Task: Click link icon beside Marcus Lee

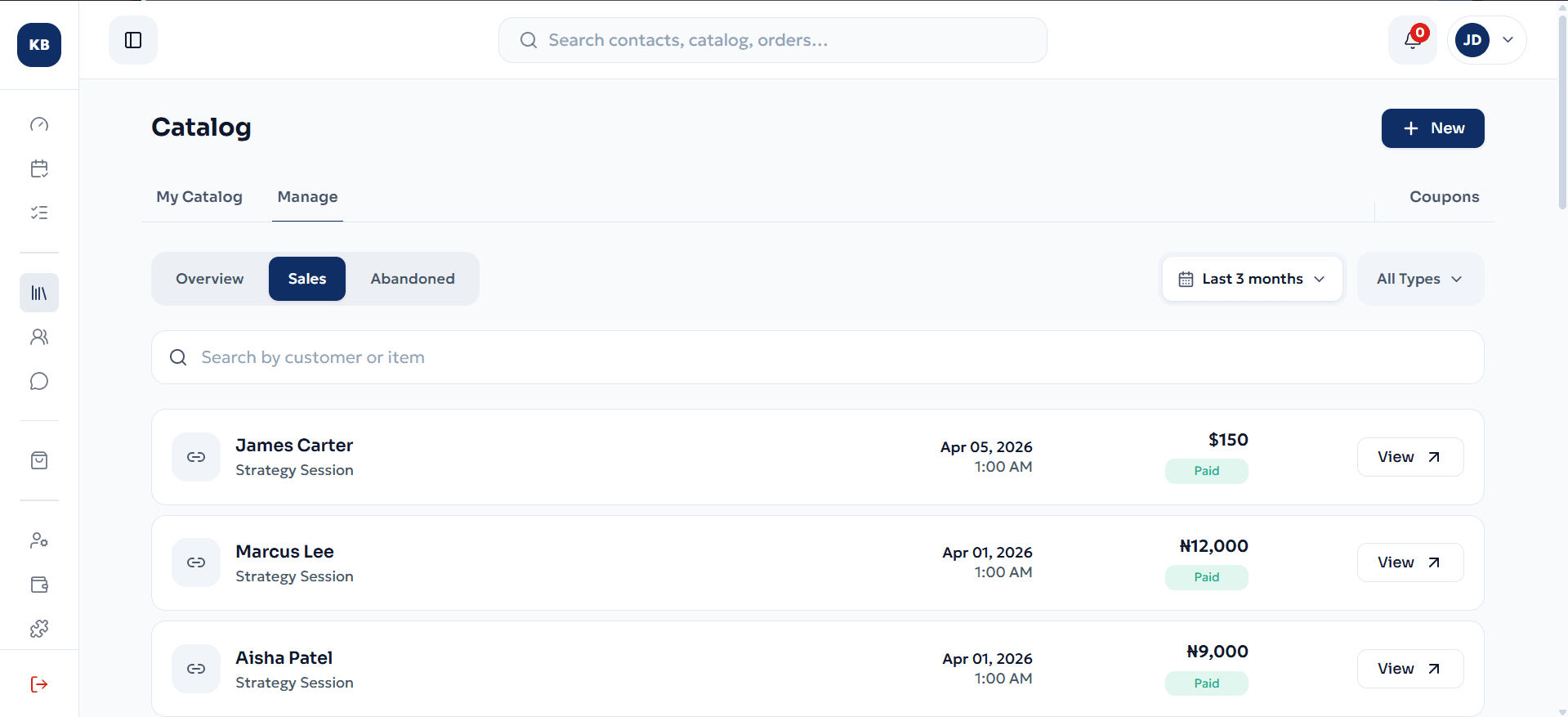Action: [x=196, y=562]
